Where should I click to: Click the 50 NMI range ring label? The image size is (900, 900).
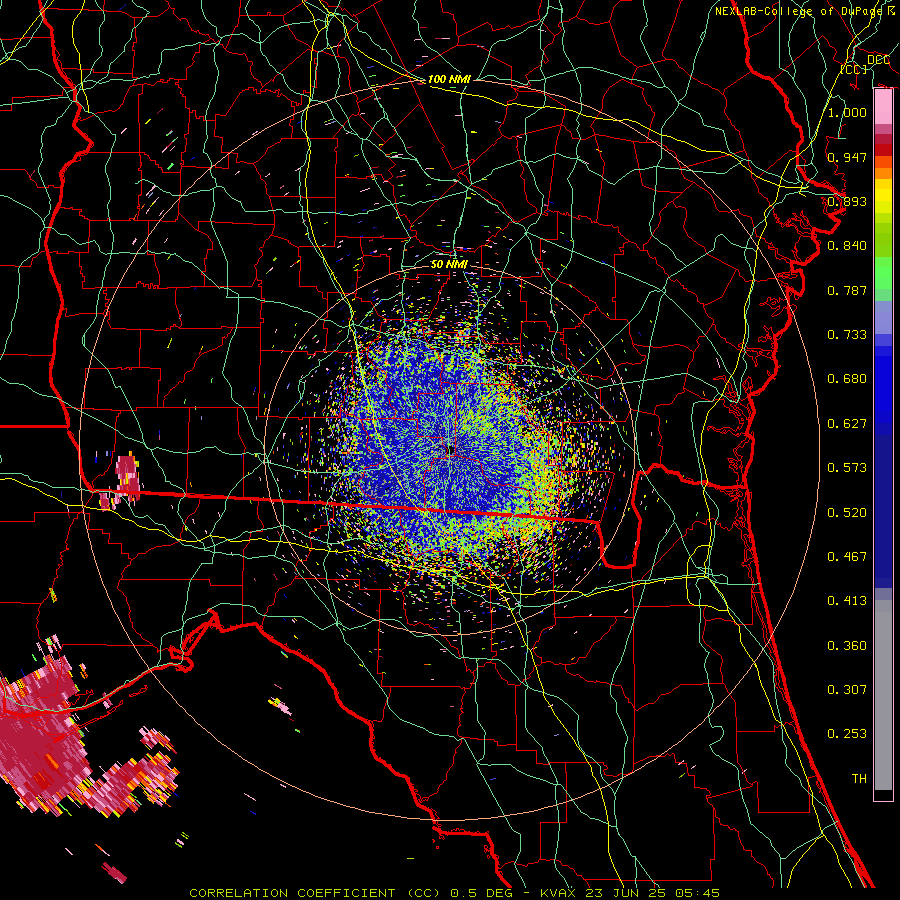(x=449, y=265)
